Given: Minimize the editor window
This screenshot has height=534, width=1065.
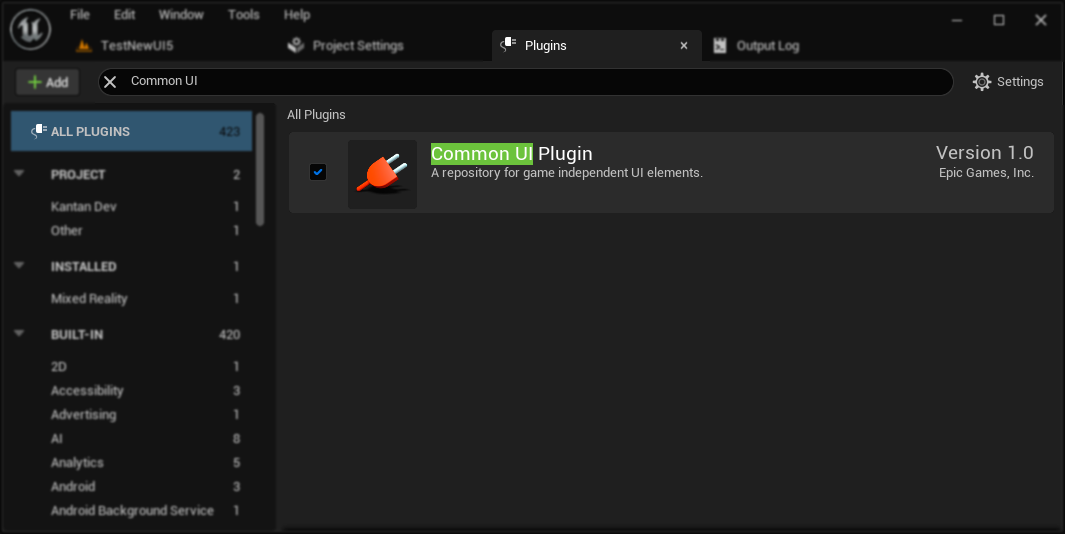Looking at the screenshot, I should click(x=956, y=20).
